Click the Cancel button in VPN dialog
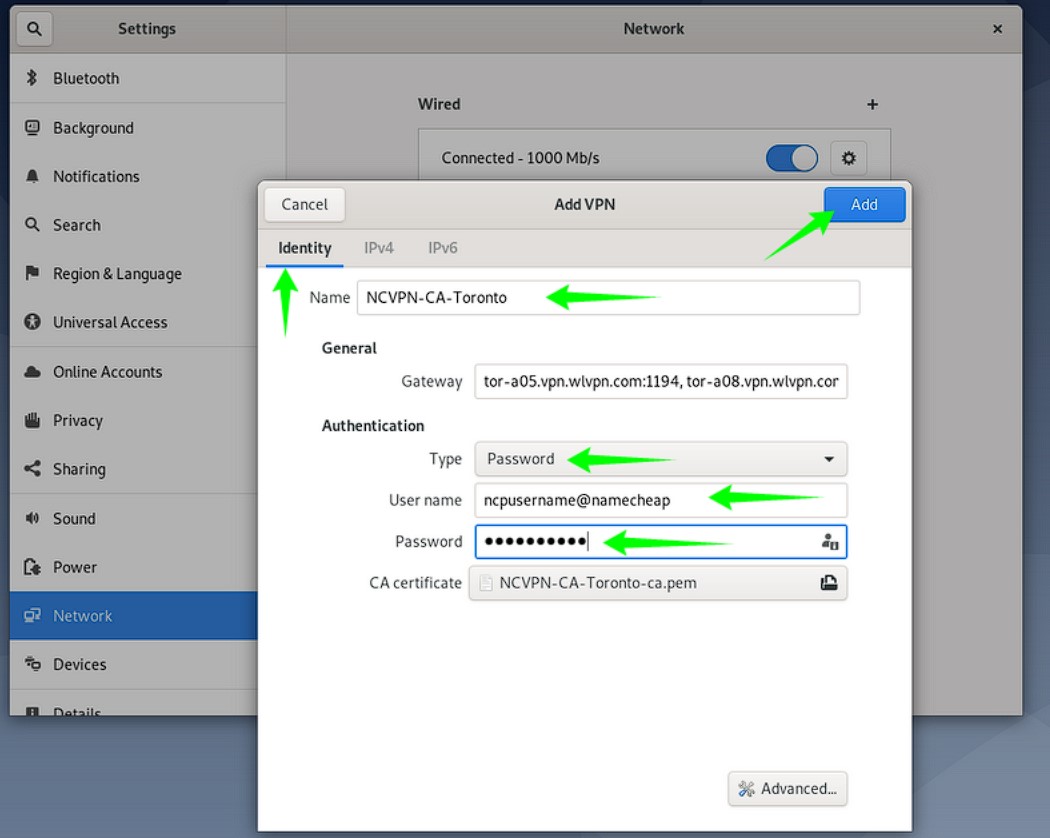The image size is (1050, 838). [305, 204]
